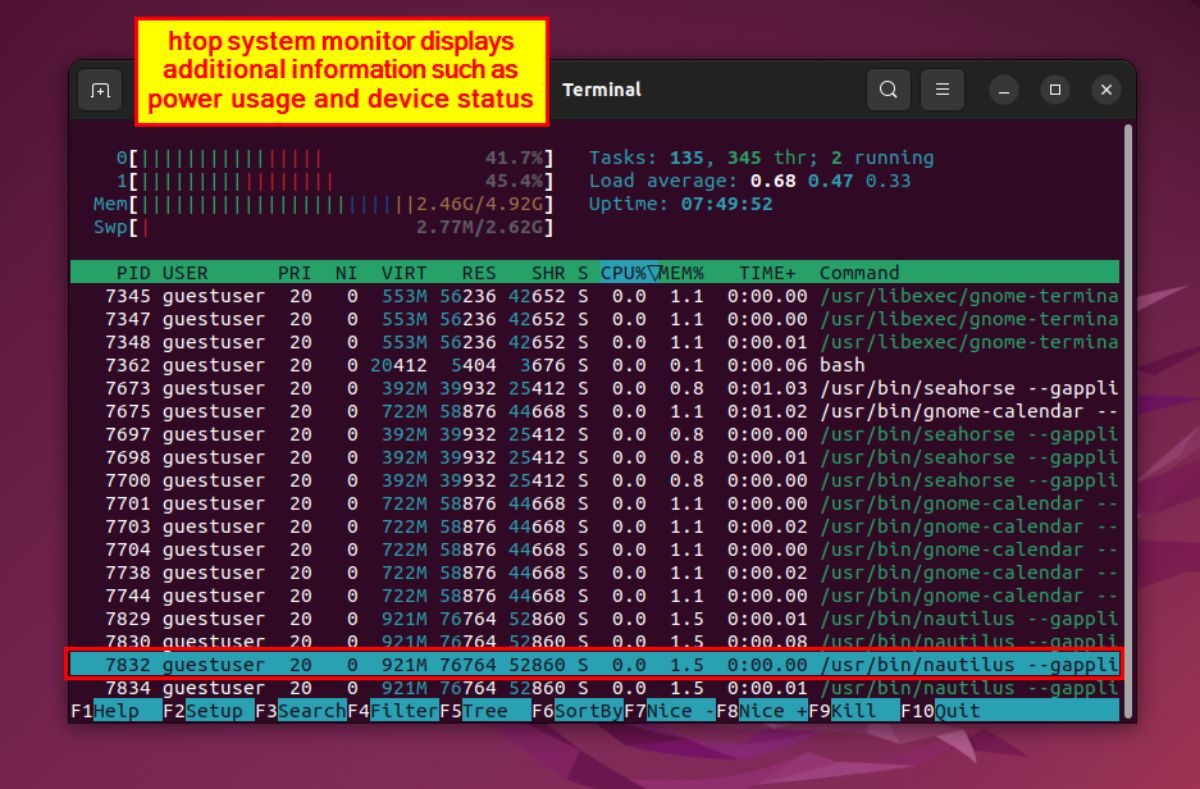Sort by the CPU% column header
This screenshot has width=1200, height=789.
624,273
